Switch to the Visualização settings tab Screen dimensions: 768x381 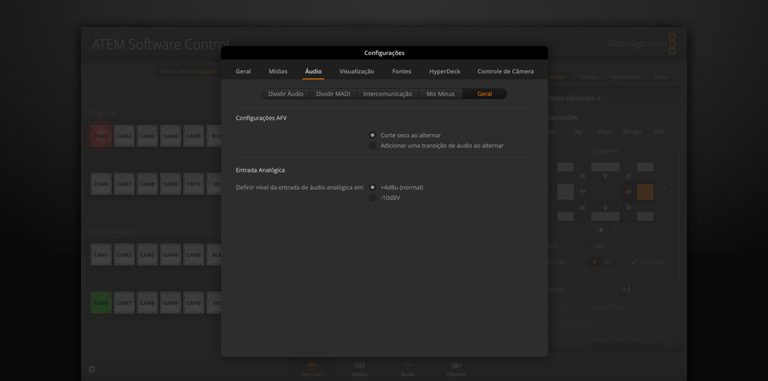[357, 71]
